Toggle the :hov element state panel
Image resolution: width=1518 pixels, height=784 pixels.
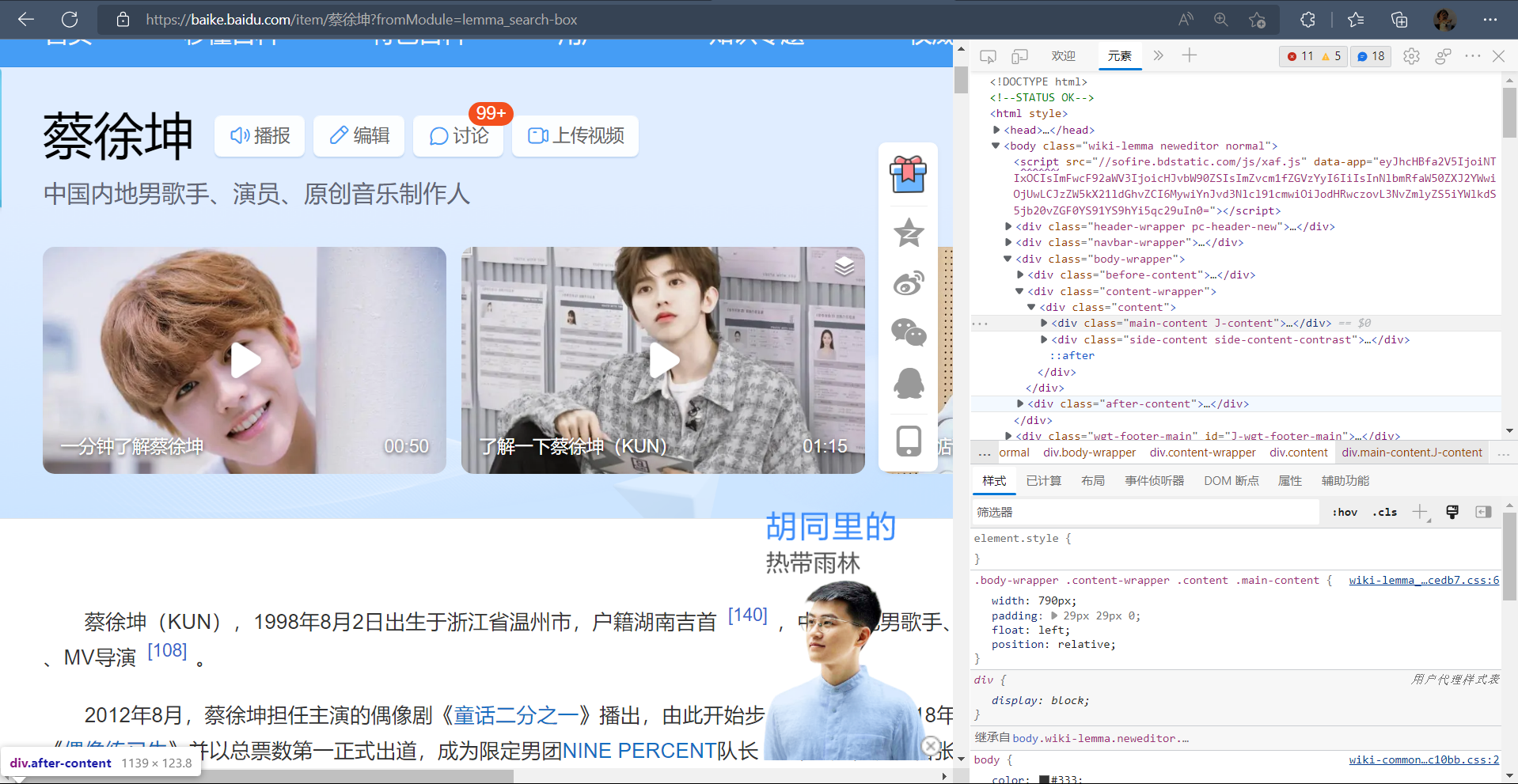point(1345,513)
